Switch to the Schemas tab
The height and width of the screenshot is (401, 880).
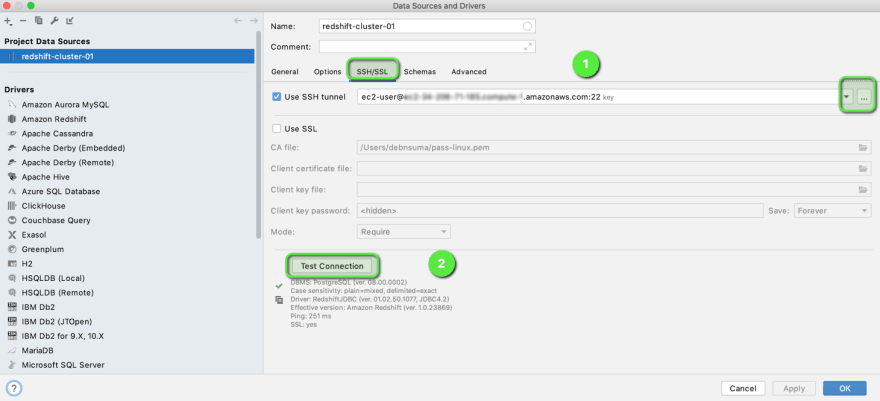[x=420, y=72]
